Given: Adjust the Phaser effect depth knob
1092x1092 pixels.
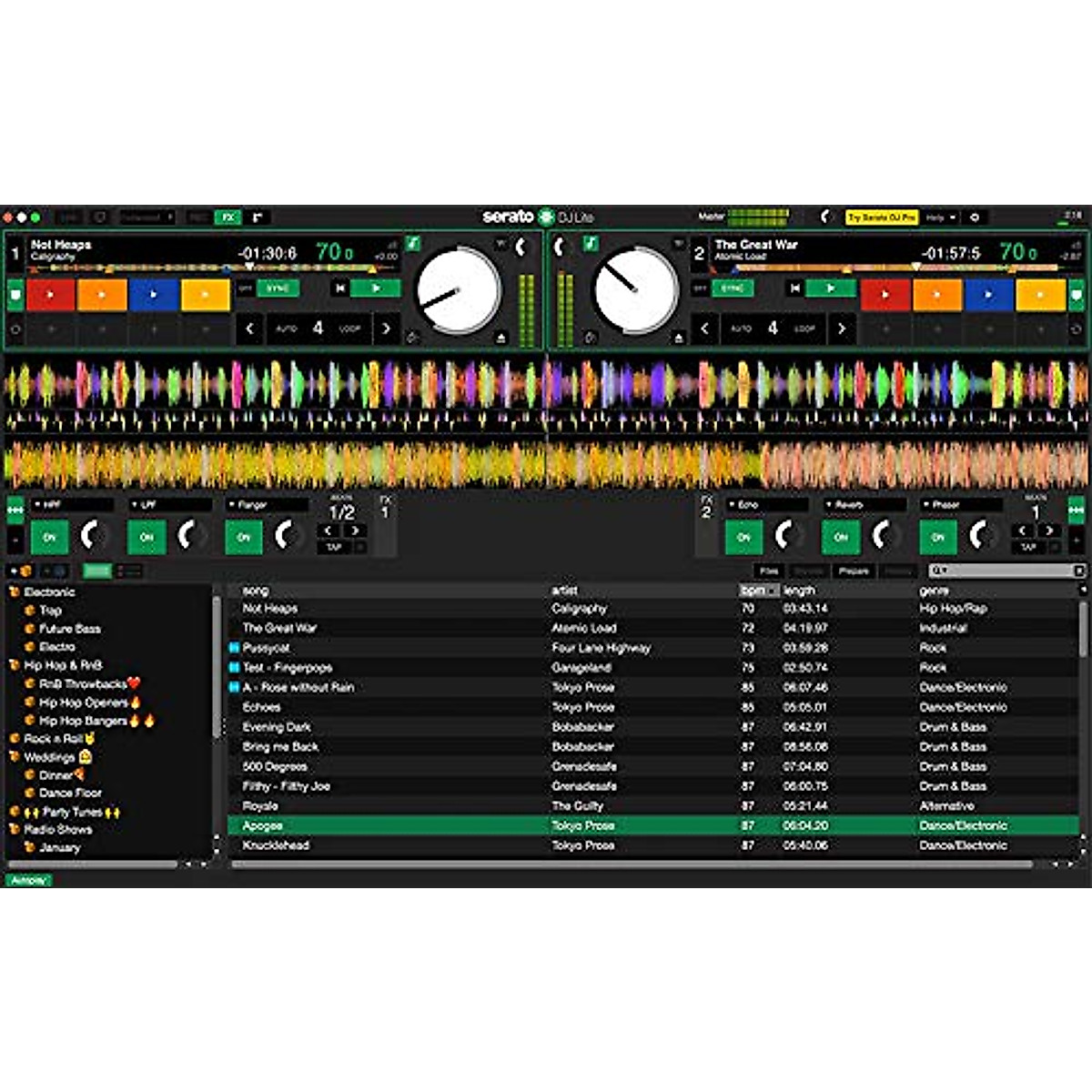Looking at the screenshot, I should 980,535.
